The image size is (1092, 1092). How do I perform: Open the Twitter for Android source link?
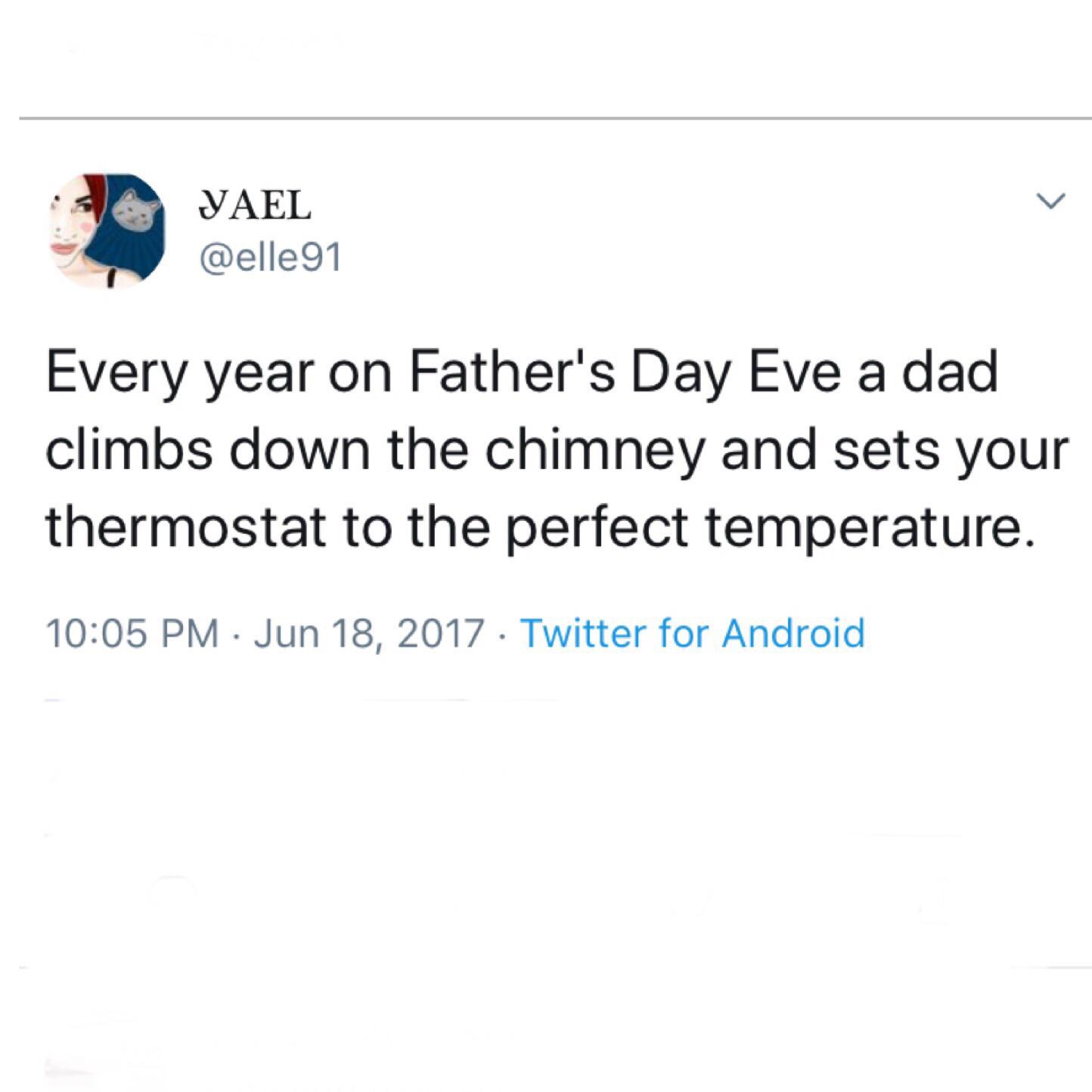click(692, 634)
